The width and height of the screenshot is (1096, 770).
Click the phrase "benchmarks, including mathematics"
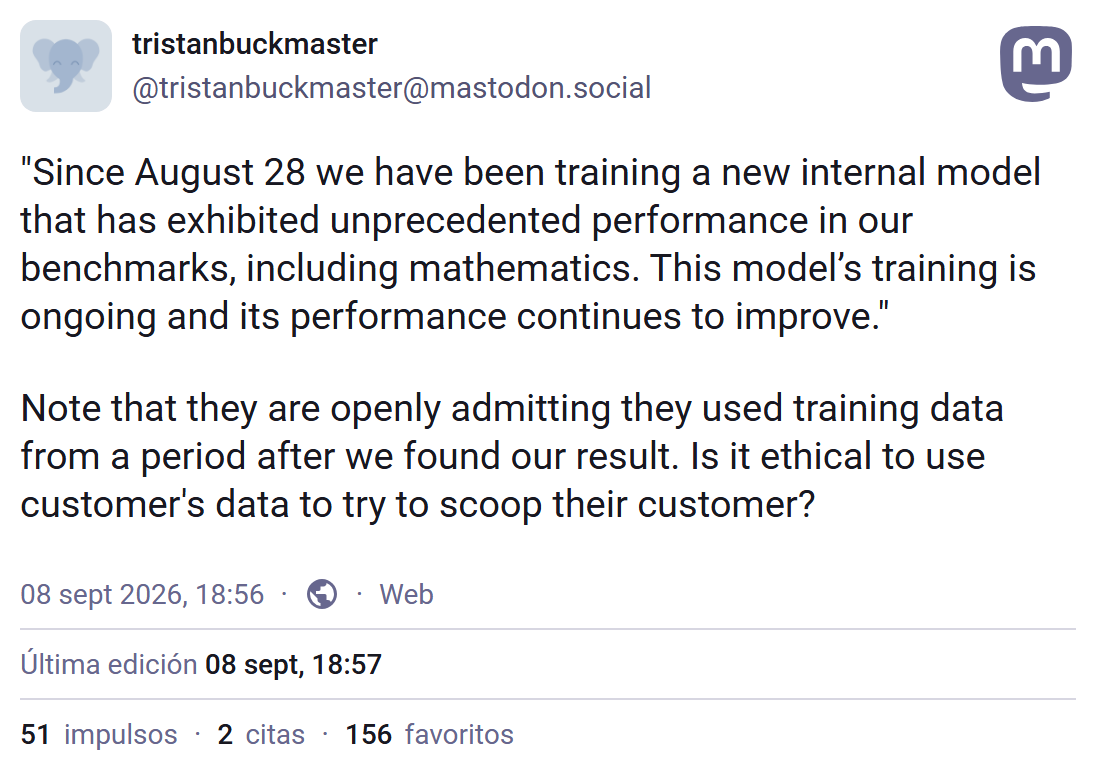pyautogui.click(x=330, y=268)
